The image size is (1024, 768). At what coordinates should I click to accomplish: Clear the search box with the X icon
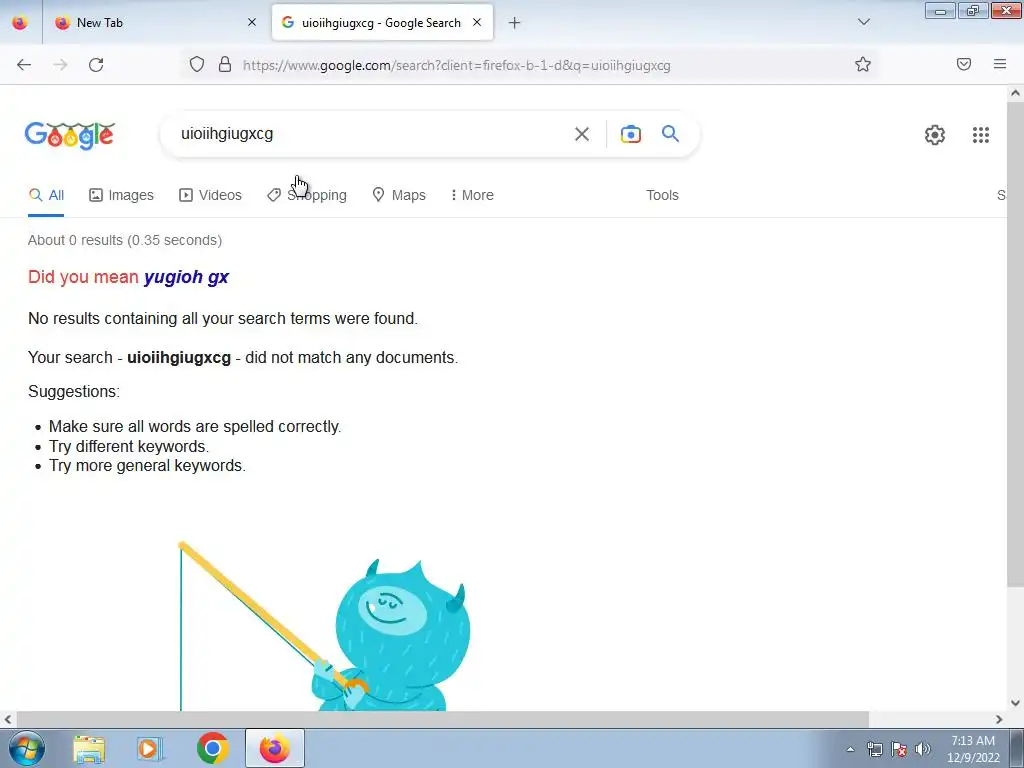coord(581,134)
